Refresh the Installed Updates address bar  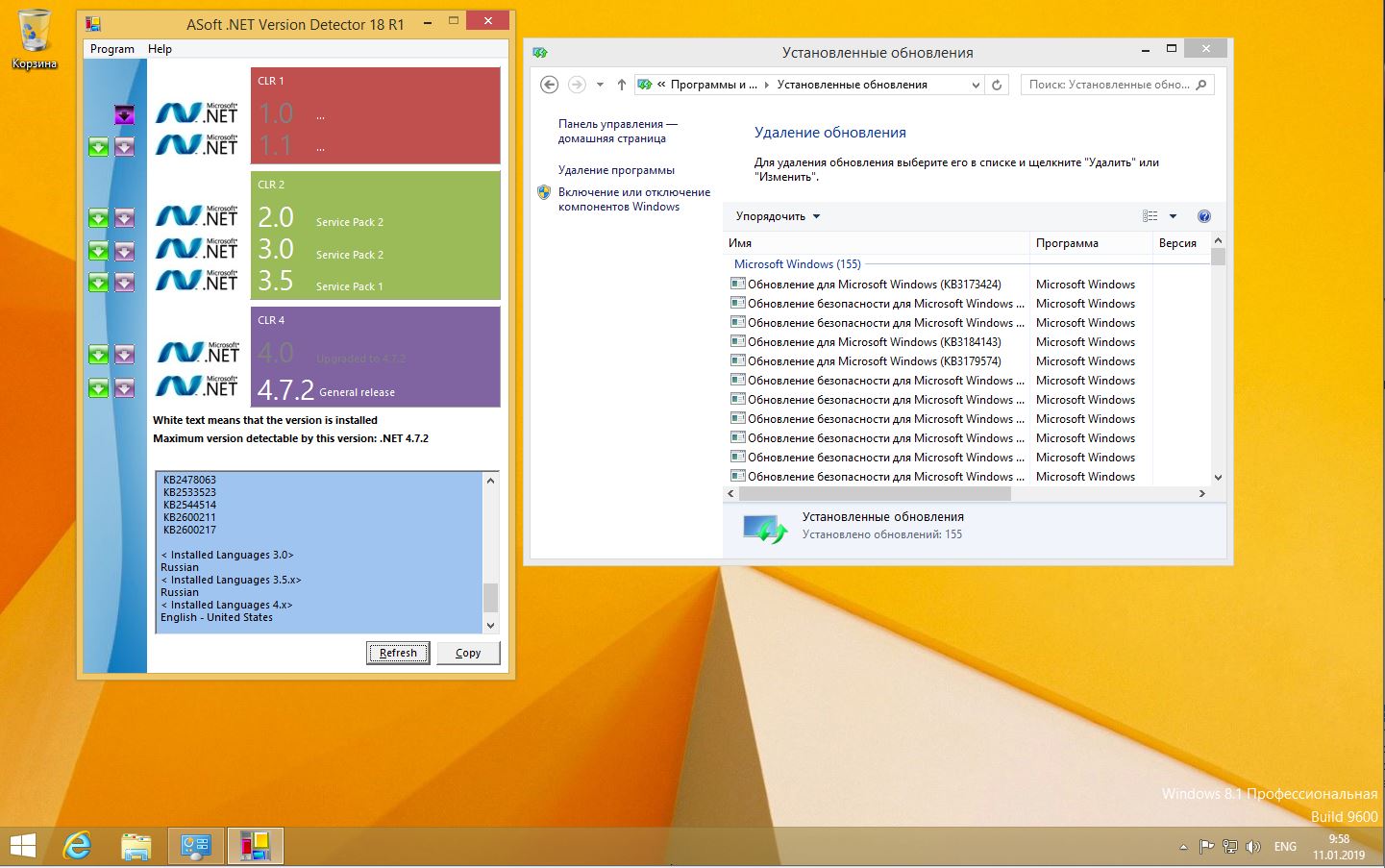tap(997, 85)
